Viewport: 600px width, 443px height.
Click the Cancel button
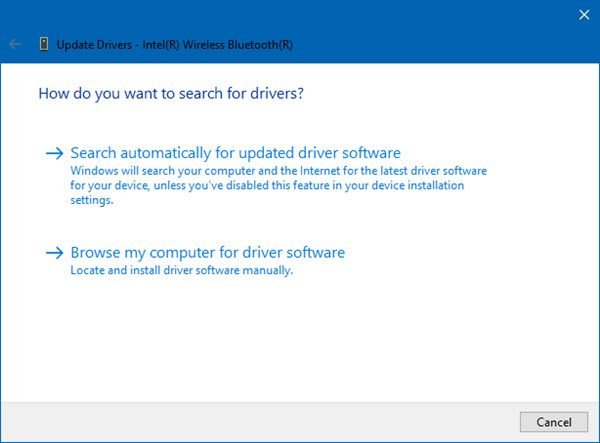554,422
